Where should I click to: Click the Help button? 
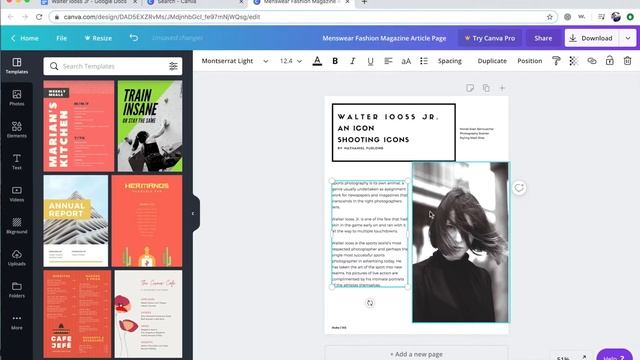click(615, 355)
